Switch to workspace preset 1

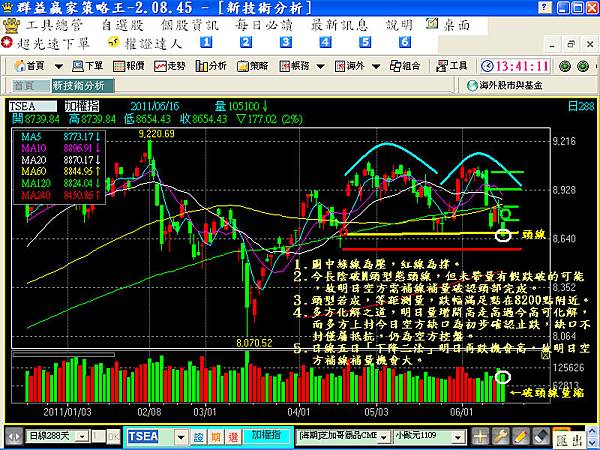pos(206,42)
